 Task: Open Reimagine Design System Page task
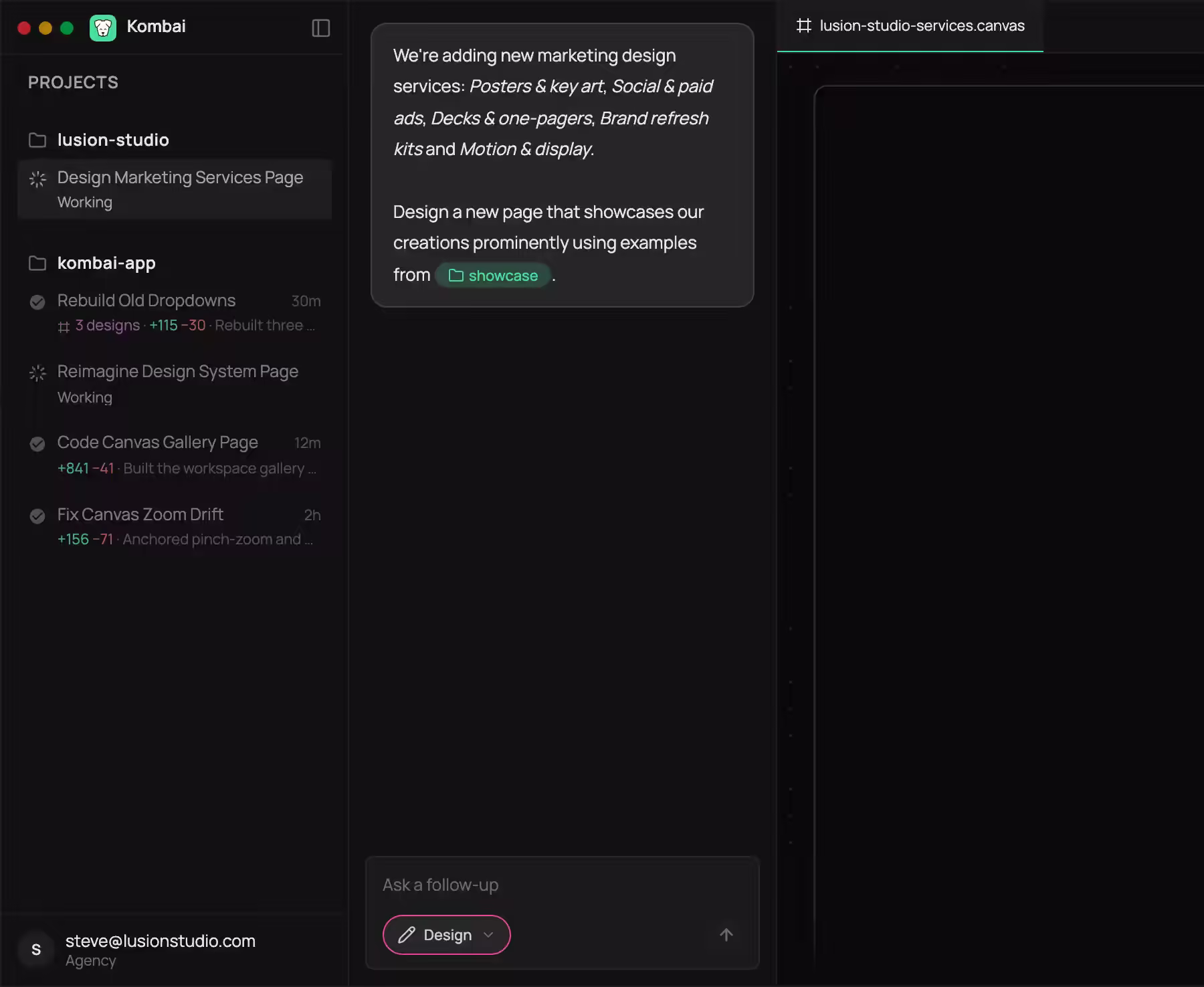click(175, 385)
